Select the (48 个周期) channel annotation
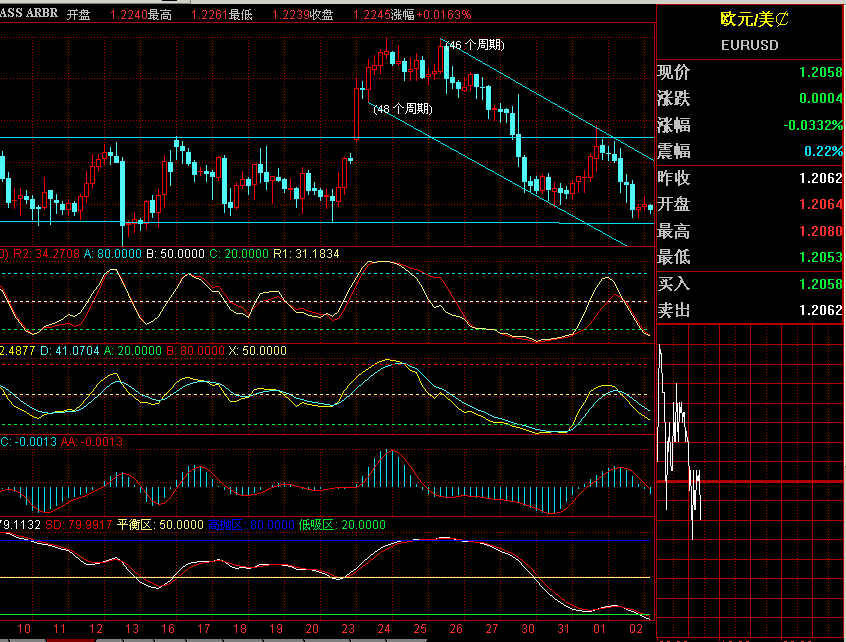 click(x=403, y=109)
